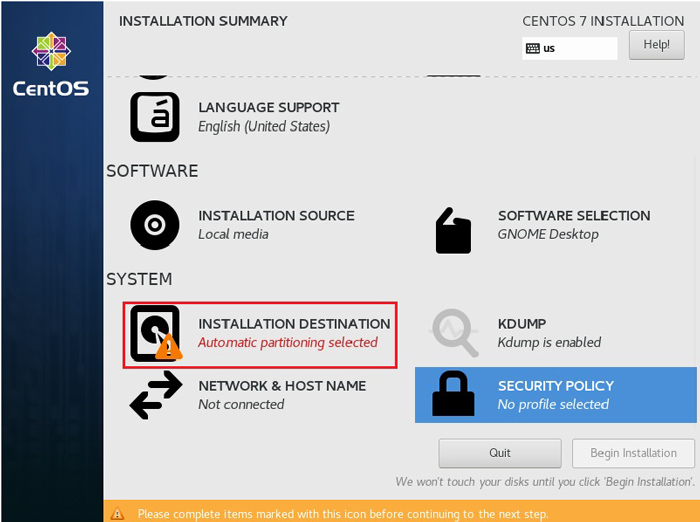Click the Begin Installation button
The height and width of the screenshot is (522, 700).
[633, 453]
